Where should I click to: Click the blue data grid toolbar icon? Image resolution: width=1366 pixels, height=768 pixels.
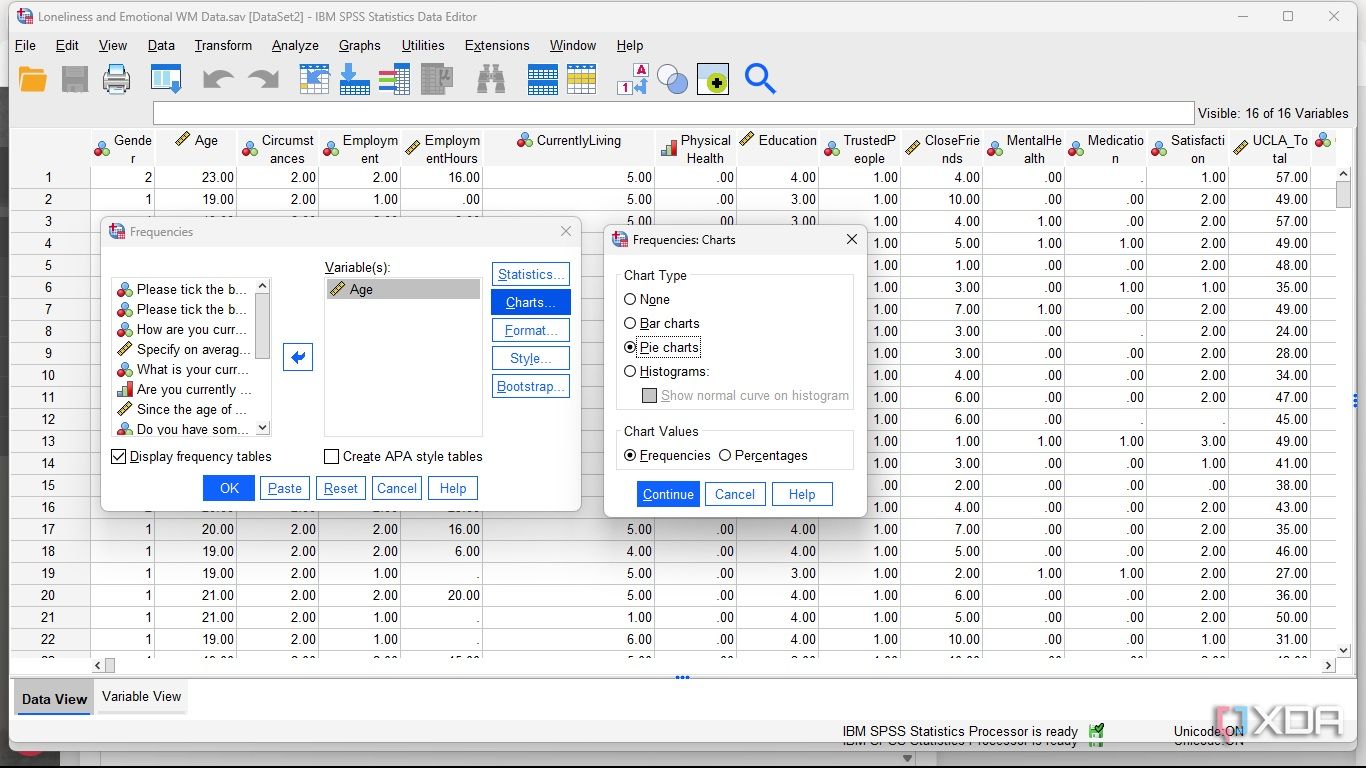coord(542,79)
